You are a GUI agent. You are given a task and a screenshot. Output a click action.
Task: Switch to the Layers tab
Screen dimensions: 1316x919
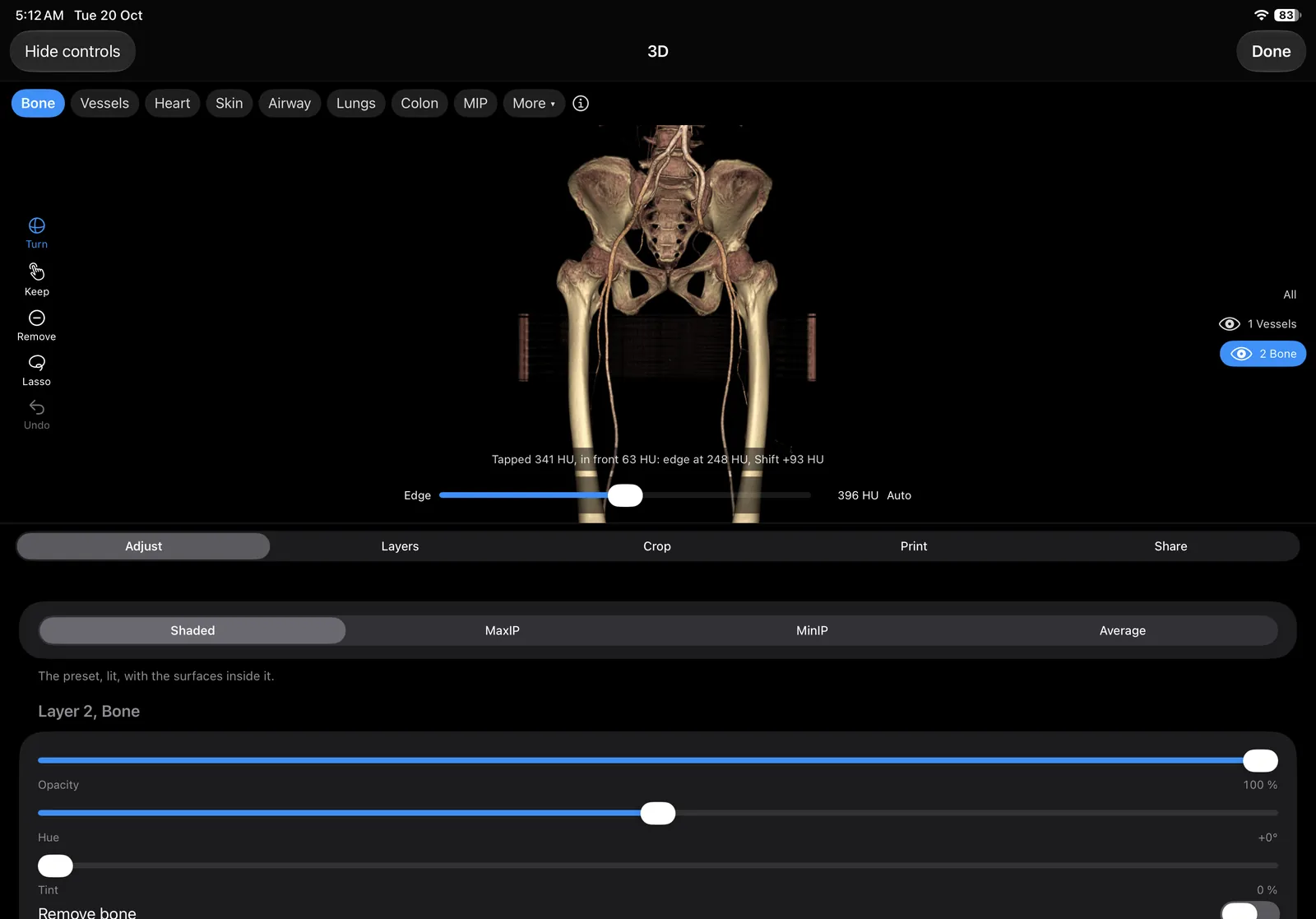pyautogui.click(x=400, y=546)
